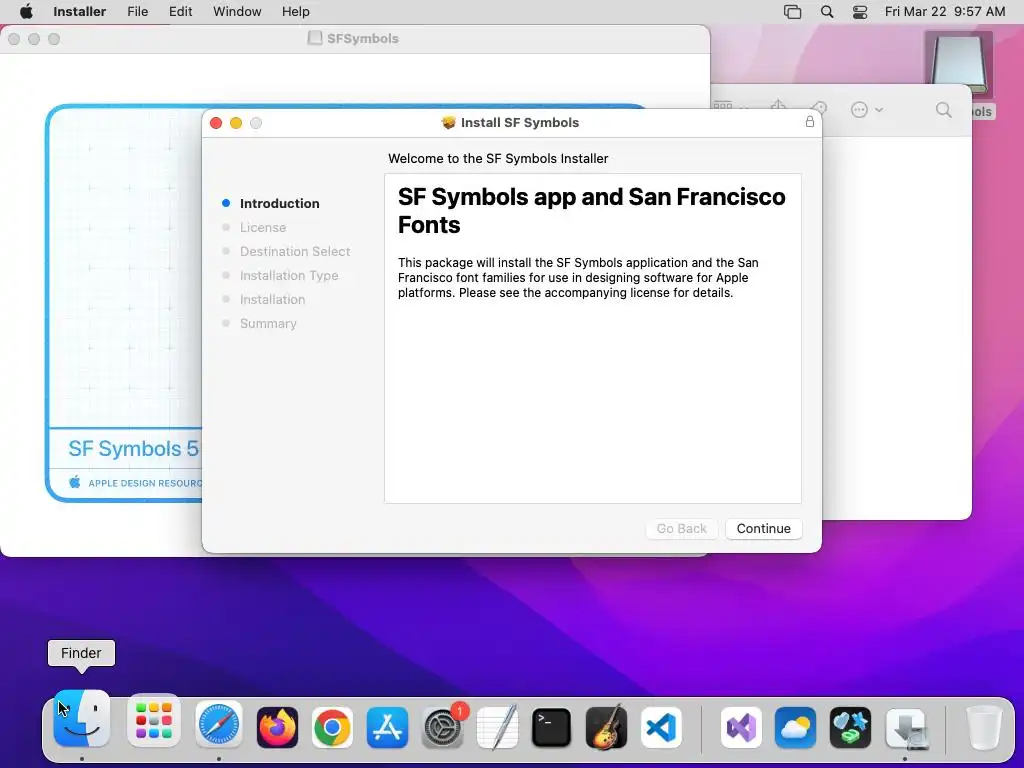The height and width of the screenshot is (768, 1024).
Task: Open the Trash in the Dock
Action: [x=984, y=727]
